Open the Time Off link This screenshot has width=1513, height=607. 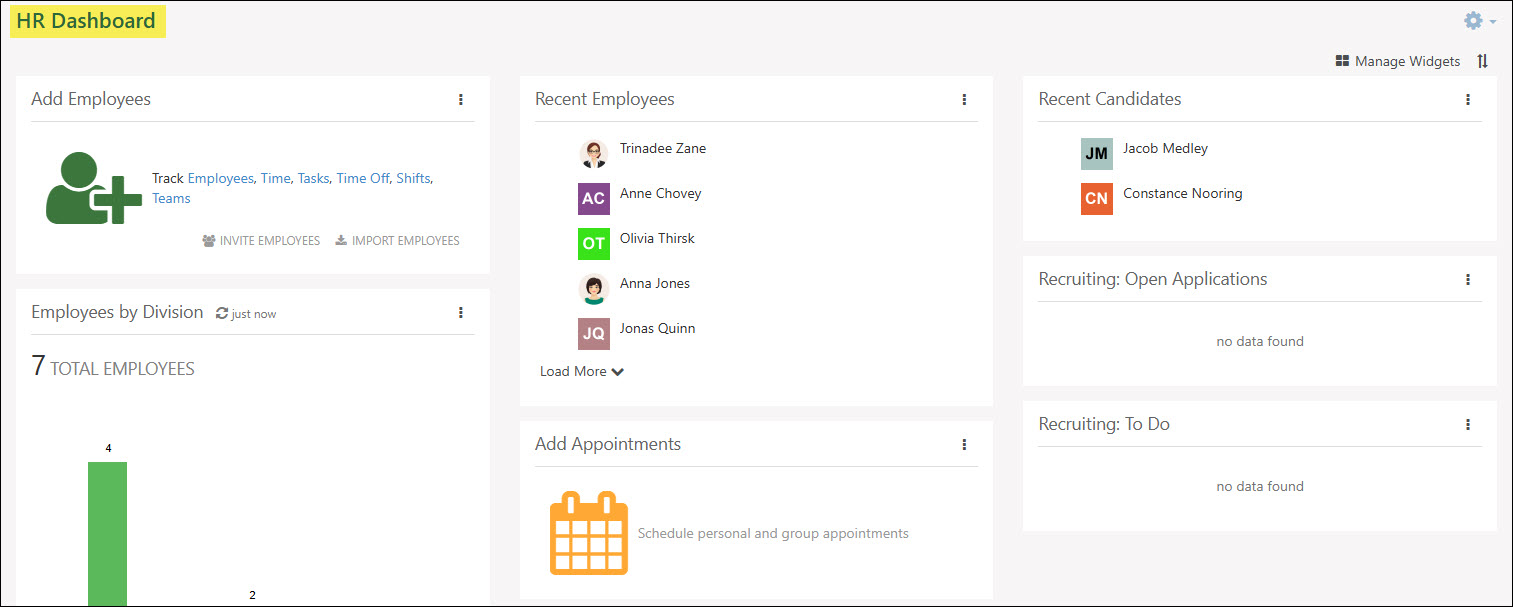pyautogui.click(x=363, y=177)
